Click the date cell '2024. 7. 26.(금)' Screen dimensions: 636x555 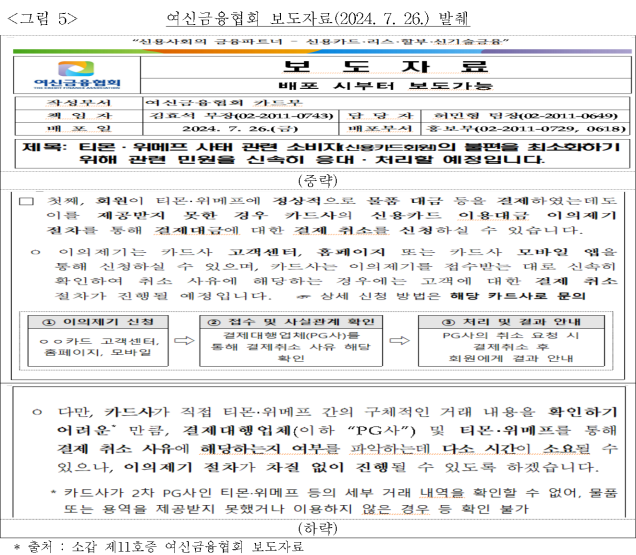pyautogui.click(x=240, y=129)
